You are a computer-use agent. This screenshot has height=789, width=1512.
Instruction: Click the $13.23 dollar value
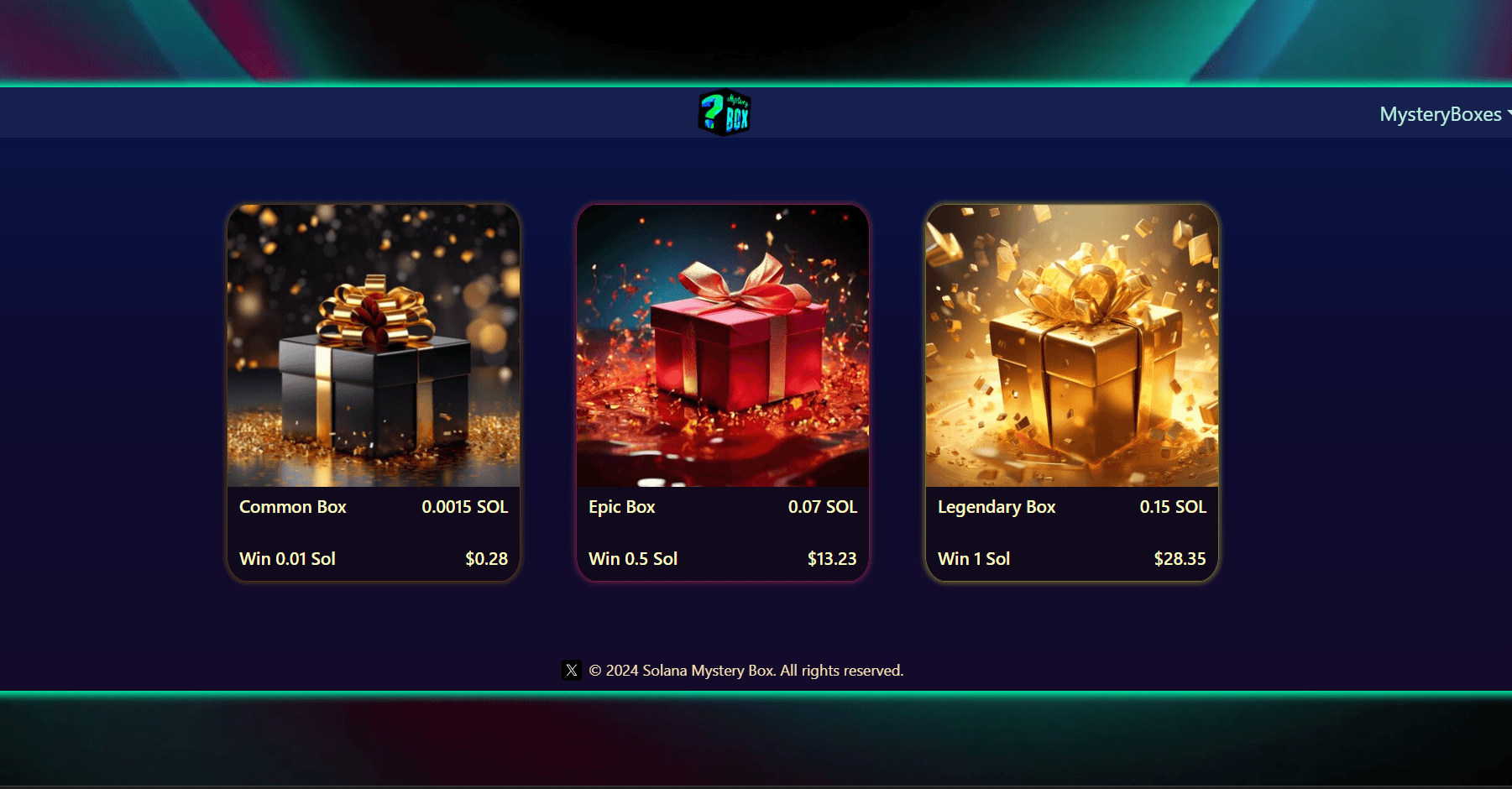pyautogui.click(x=832, y=559)
